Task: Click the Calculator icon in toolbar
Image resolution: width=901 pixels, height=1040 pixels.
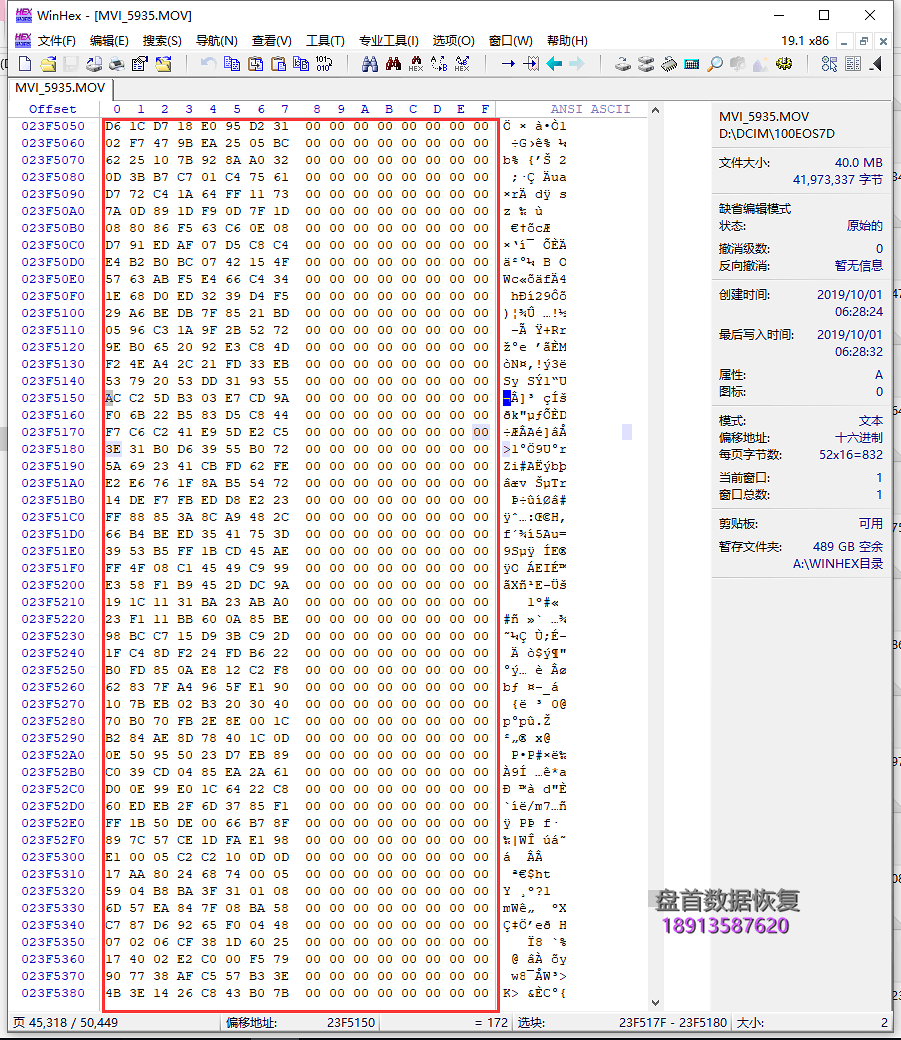Action: click(691, 64)
